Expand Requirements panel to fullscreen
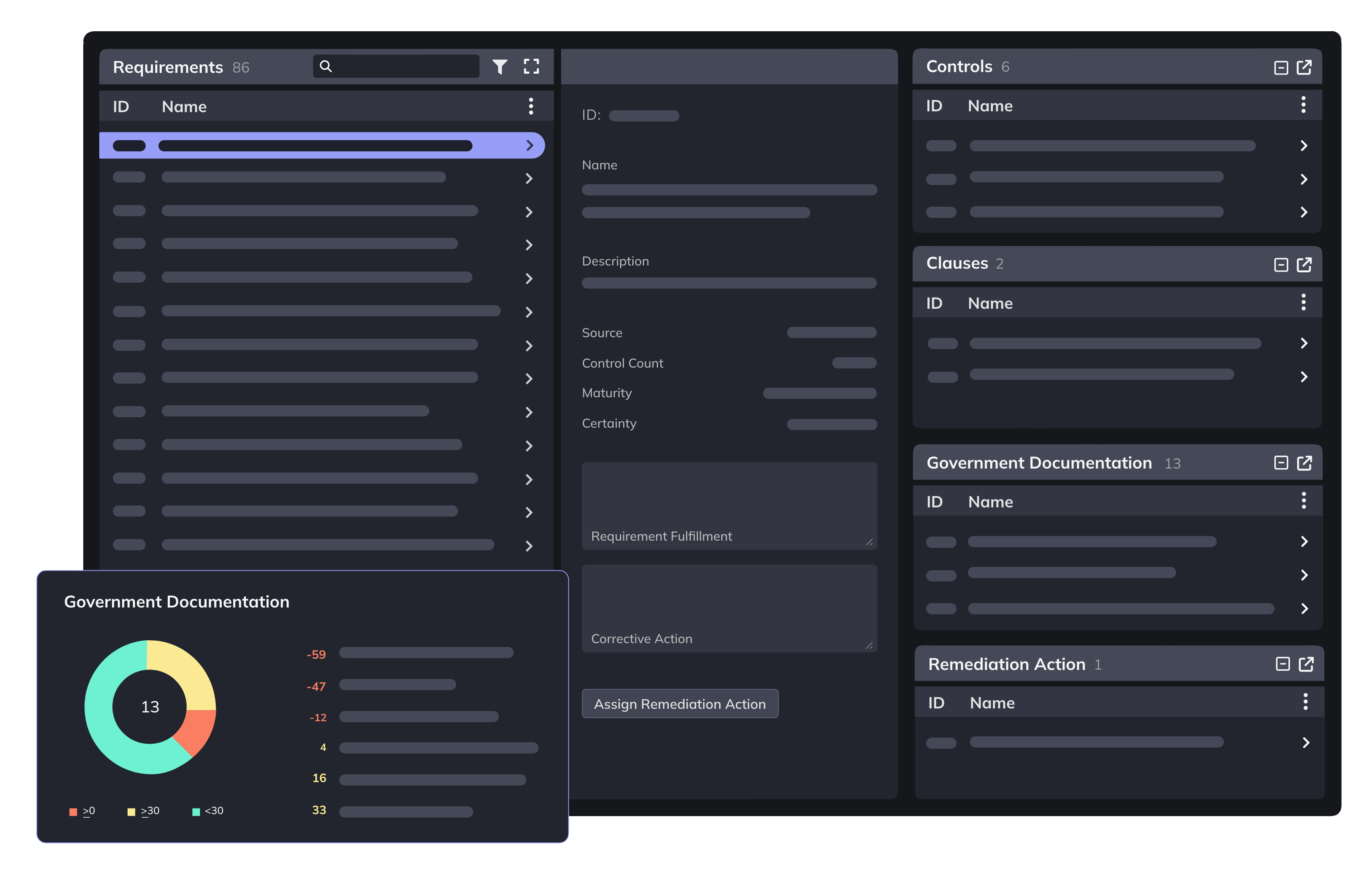The width and height of the screenshot is (1372, 873). pos(531,67)
